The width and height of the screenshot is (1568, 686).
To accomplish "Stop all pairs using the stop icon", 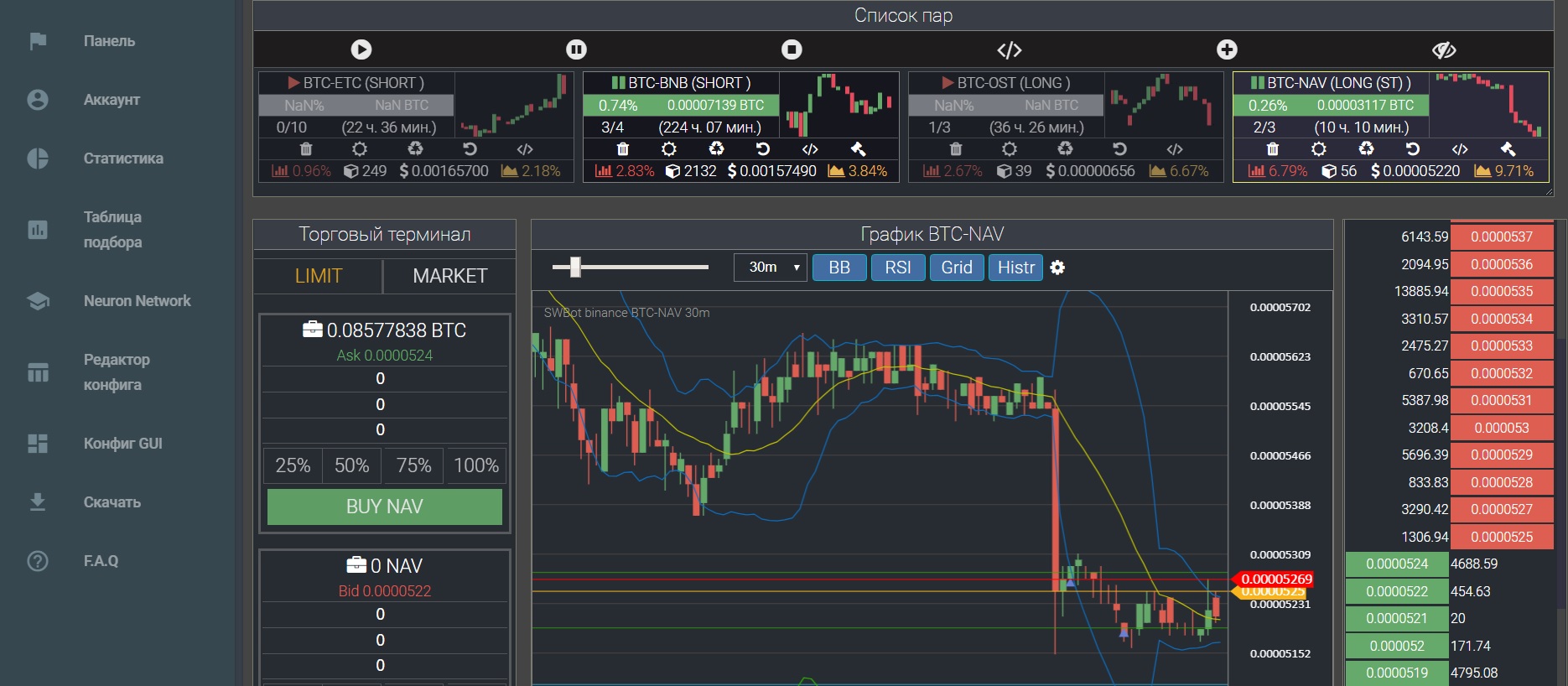I will click(x=792, y=49).
